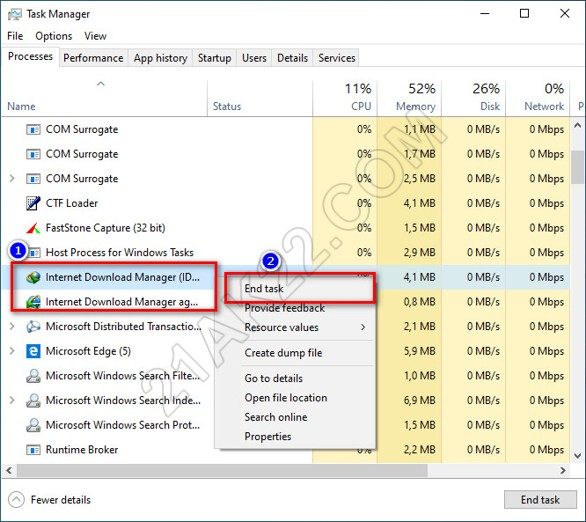
Task: Sort by the Status column header
Action: pos(227,106)
